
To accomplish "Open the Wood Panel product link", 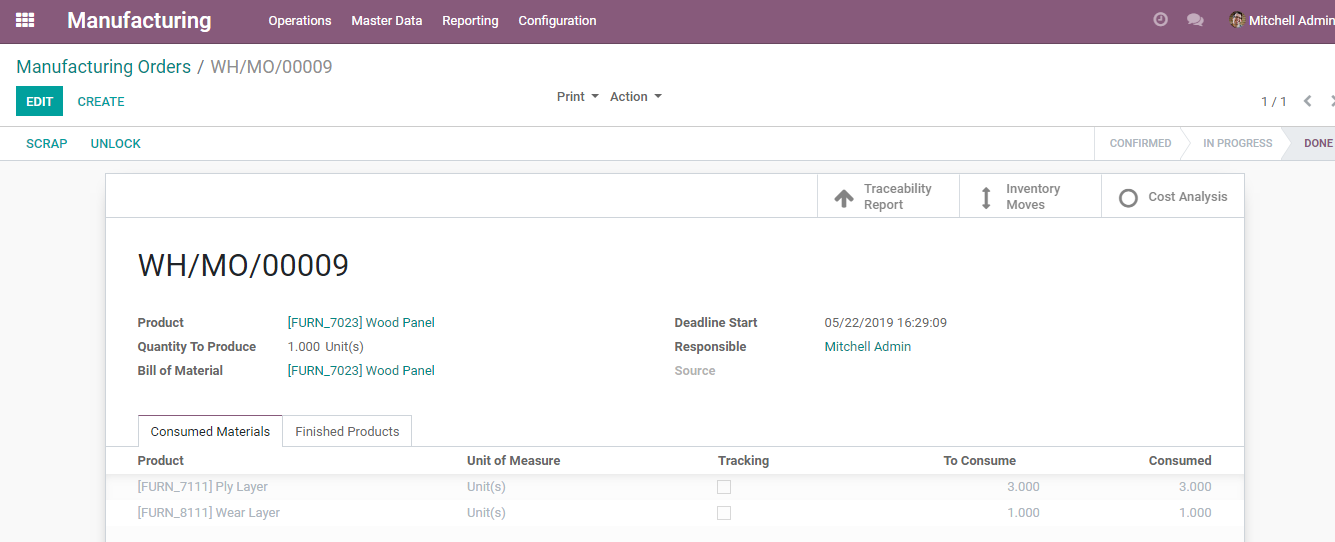I will (361, 323).
